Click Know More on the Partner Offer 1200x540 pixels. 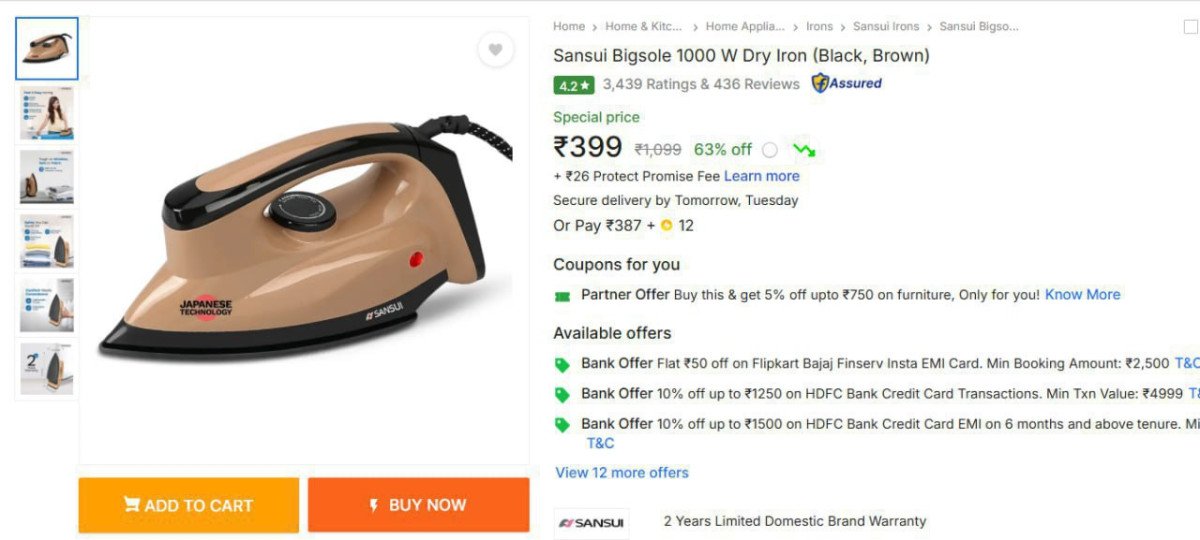pyautogui.click(x=1082, y=295)
